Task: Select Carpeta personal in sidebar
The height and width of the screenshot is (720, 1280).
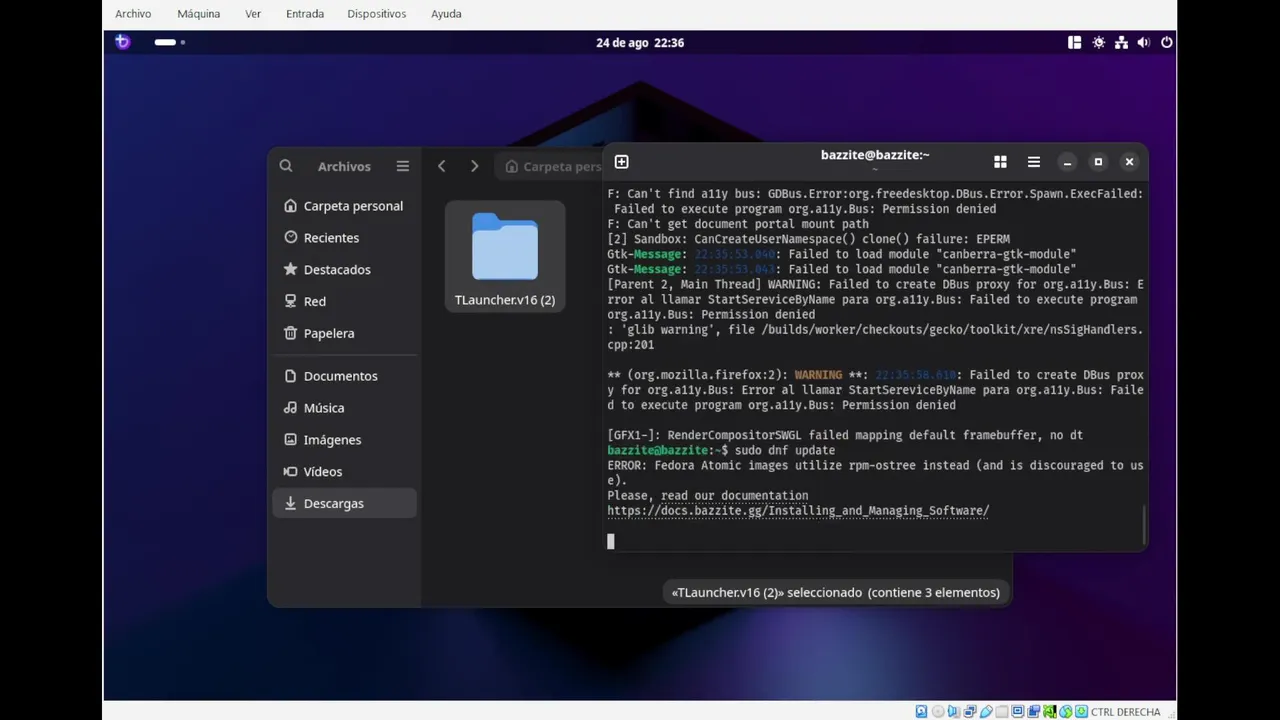Action: 344,206
